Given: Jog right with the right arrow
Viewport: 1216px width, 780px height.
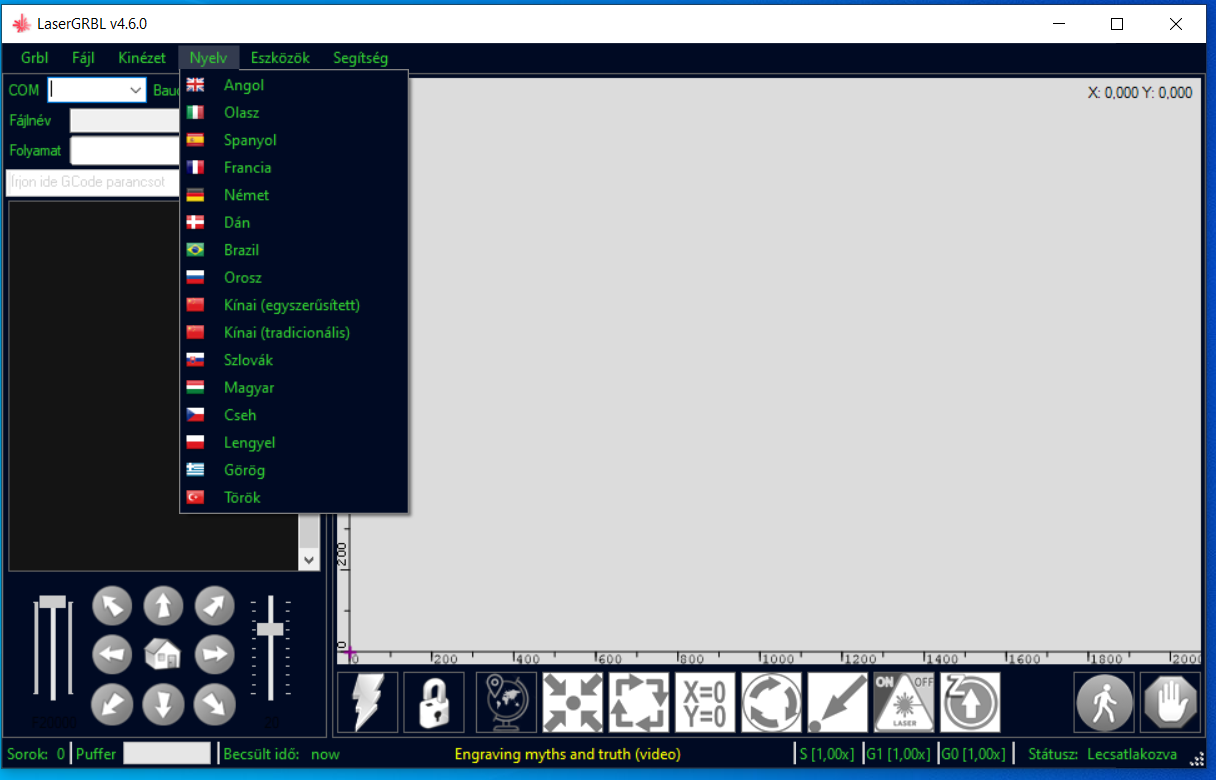Looking at the screenshot, I should click(214, 655).
